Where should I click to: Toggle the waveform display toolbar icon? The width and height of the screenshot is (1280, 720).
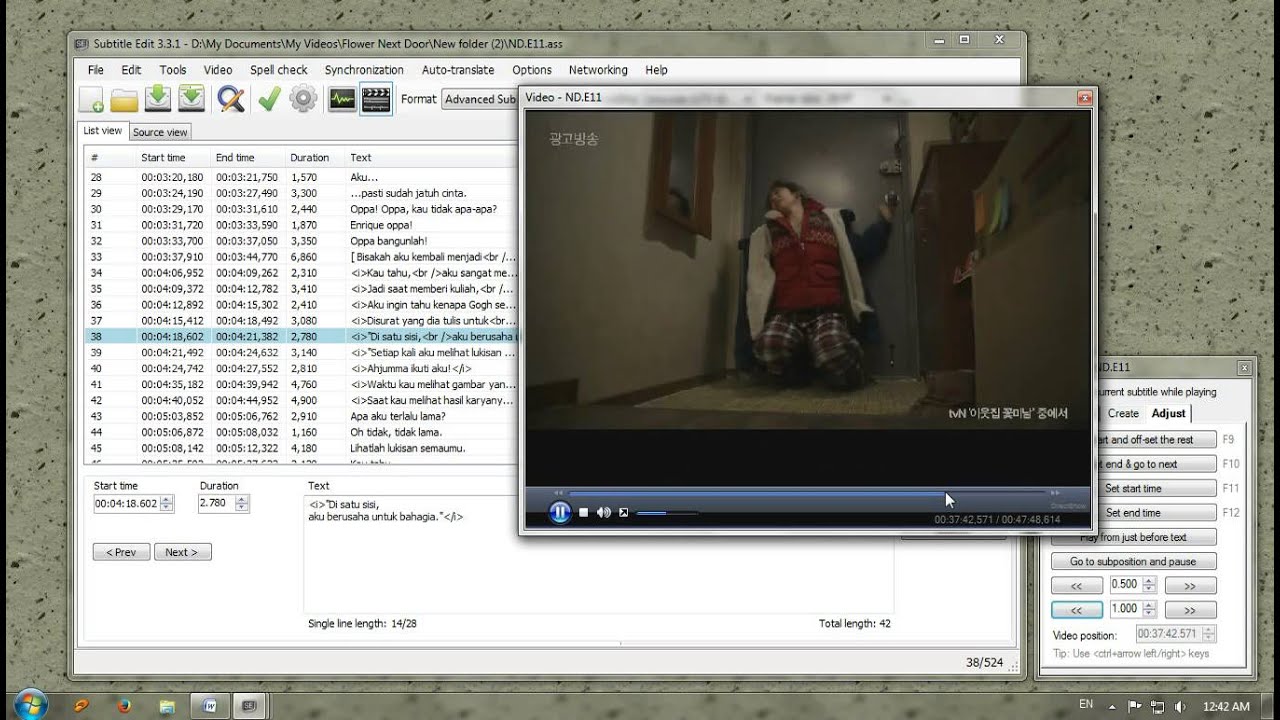(342, 99)
